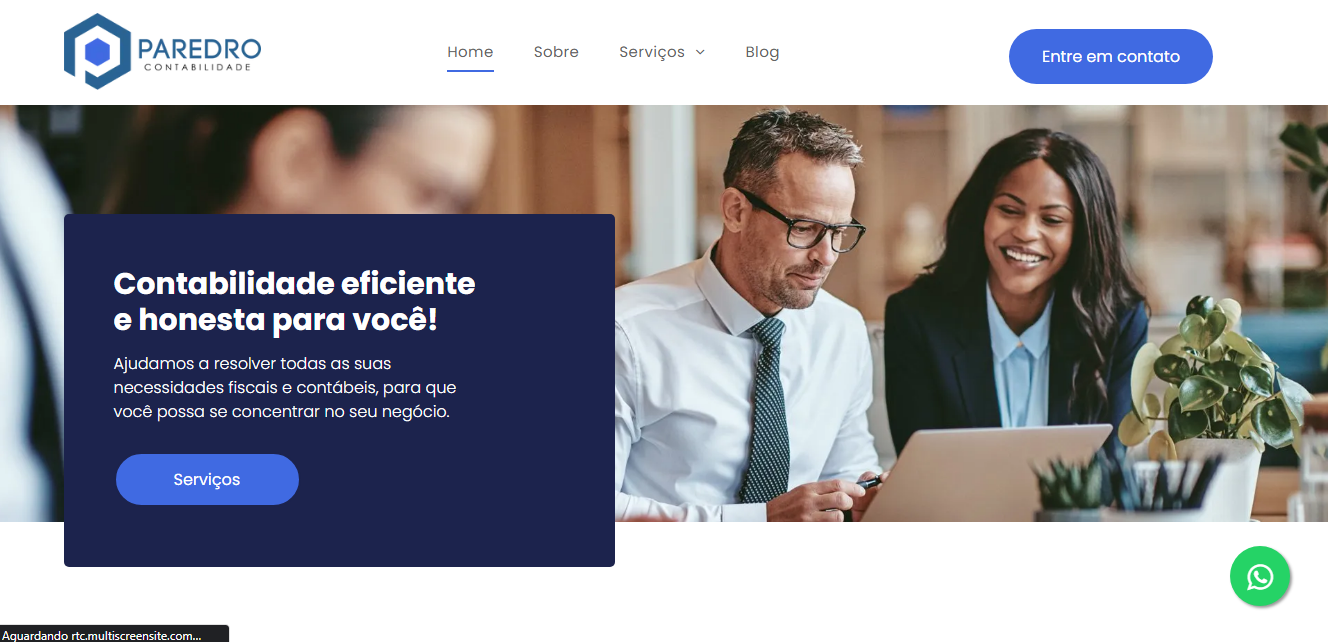
Task: Click the laptop in the hero image
Action: pyautogui.click(x=985, y=473)
